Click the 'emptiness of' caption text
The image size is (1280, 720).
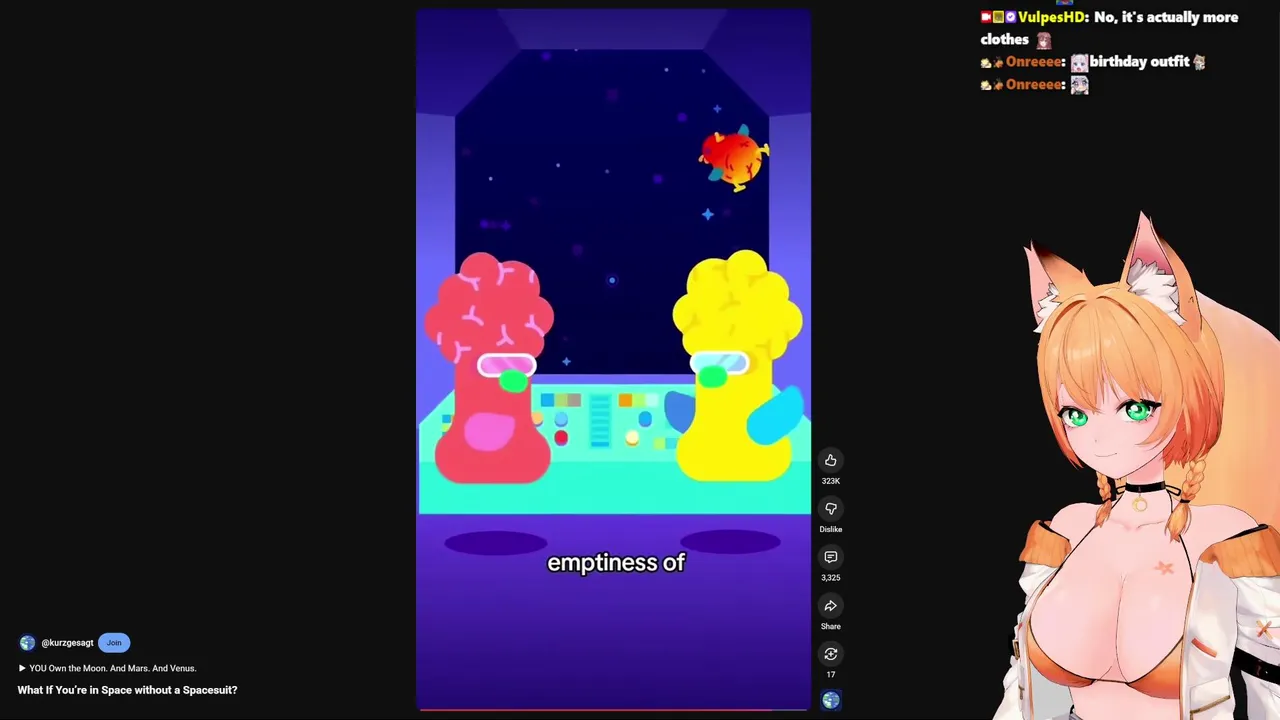pos(616,563)
